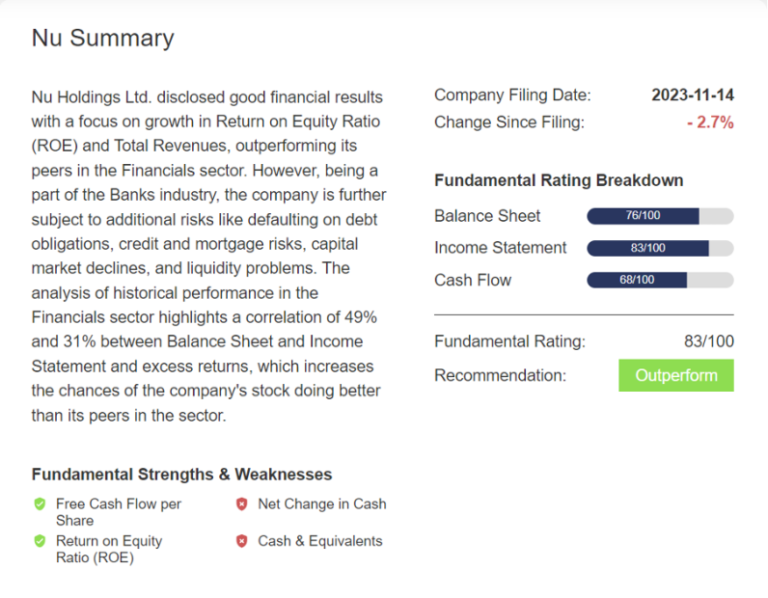Screen dimensions: 768x598
Task: Select the Balance Sheet label text
Action: [487, 216]
